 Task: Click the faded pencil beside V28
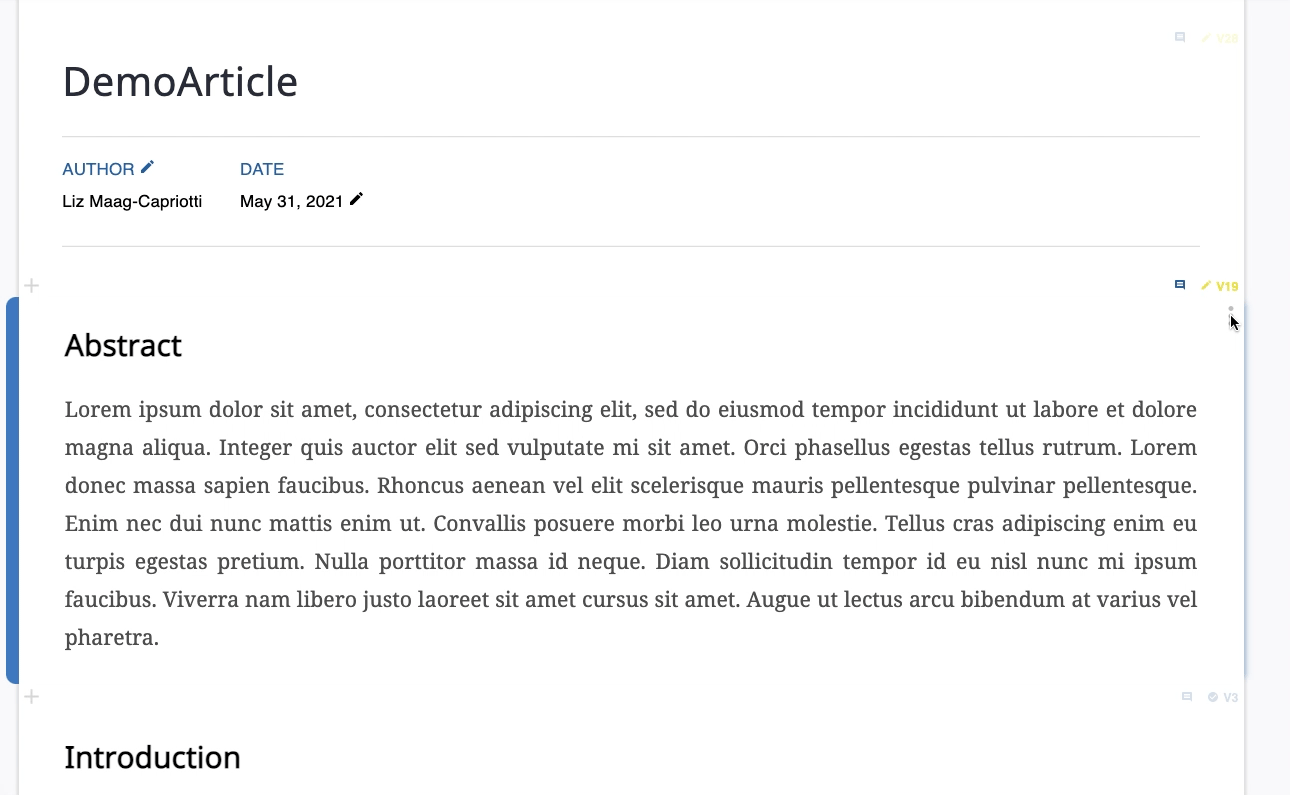tap(1206, 38)
